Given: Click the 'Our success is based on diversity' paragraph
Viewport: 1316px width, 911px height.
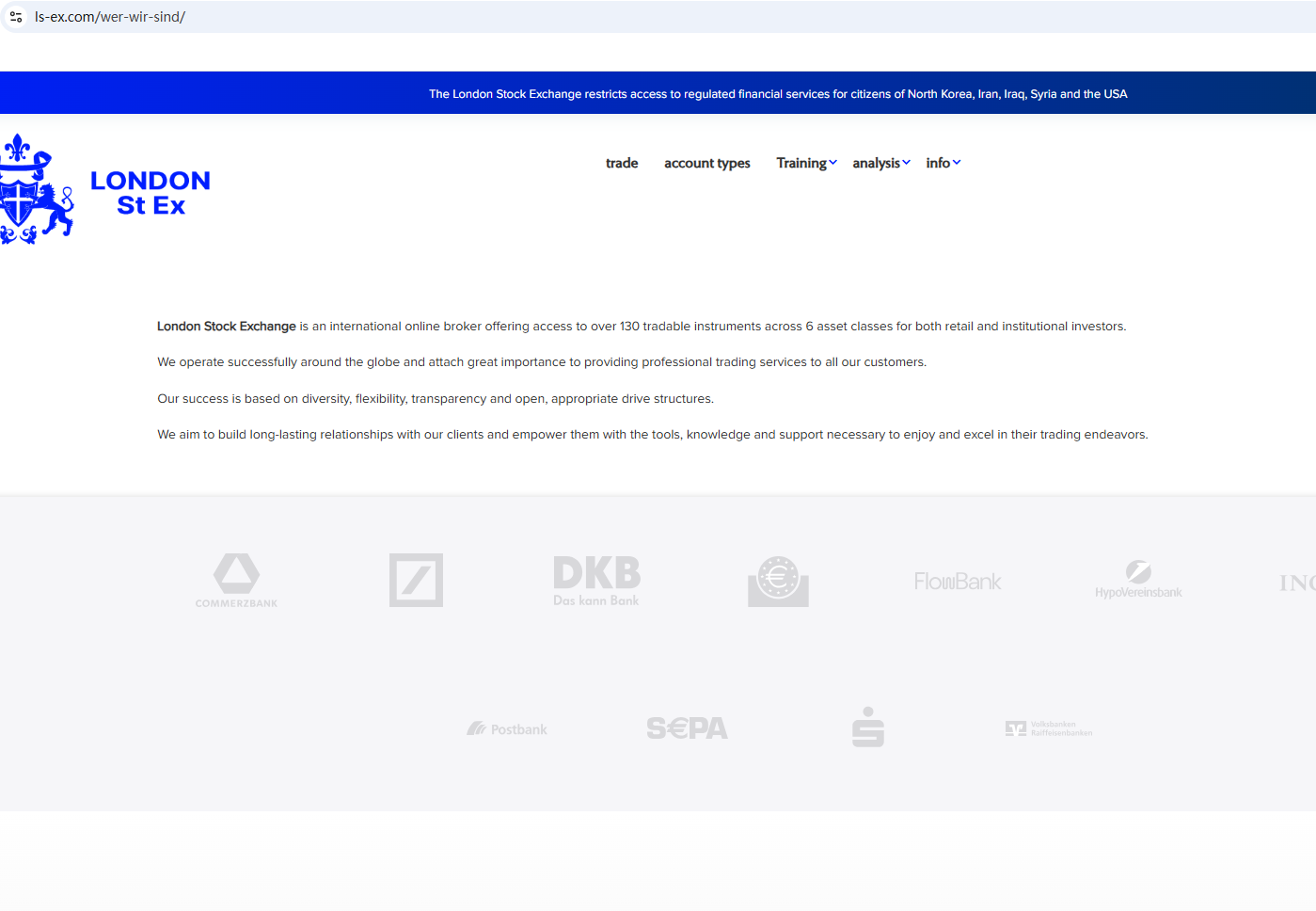Looking at the screenshot, I should (436, 399).
